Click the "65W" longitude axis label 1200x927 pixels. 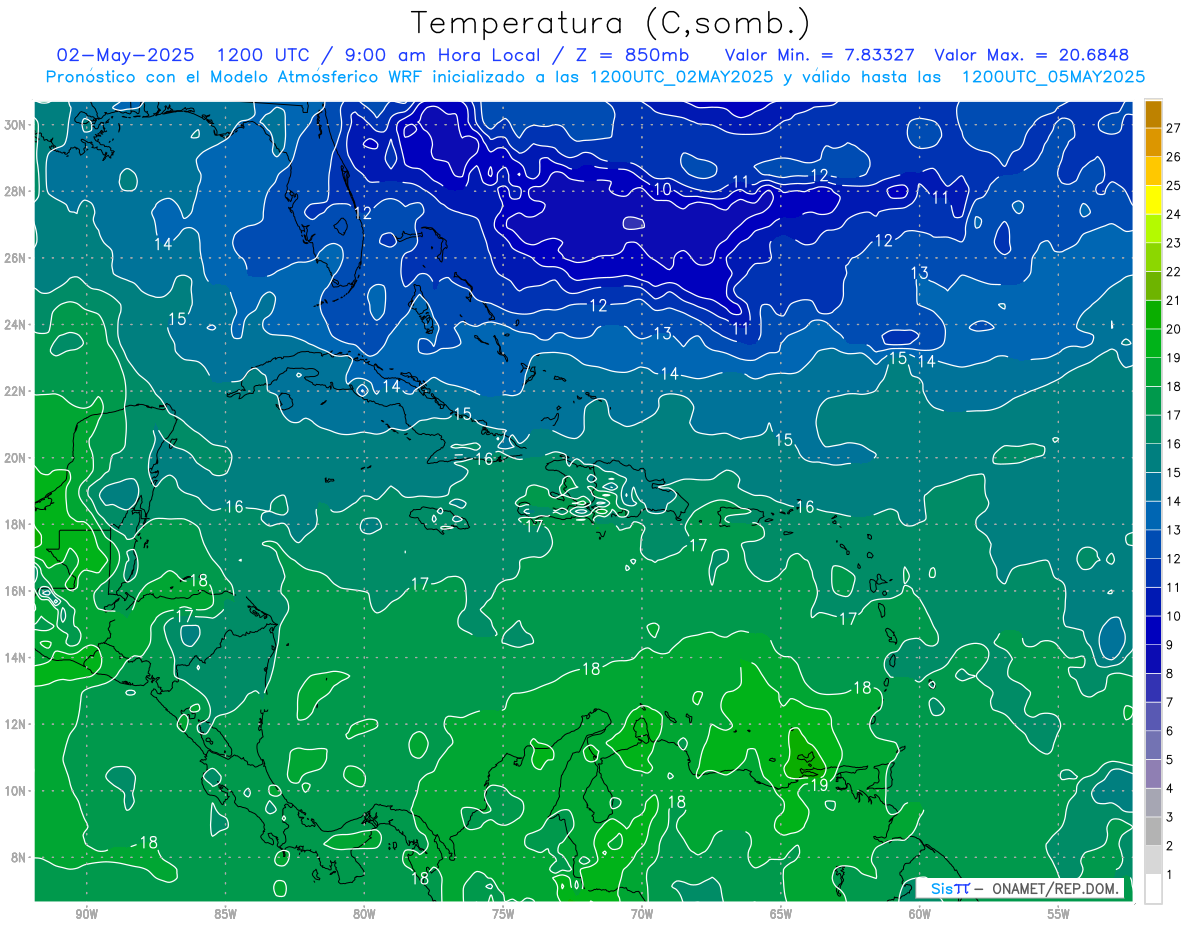tap(781, 914)
